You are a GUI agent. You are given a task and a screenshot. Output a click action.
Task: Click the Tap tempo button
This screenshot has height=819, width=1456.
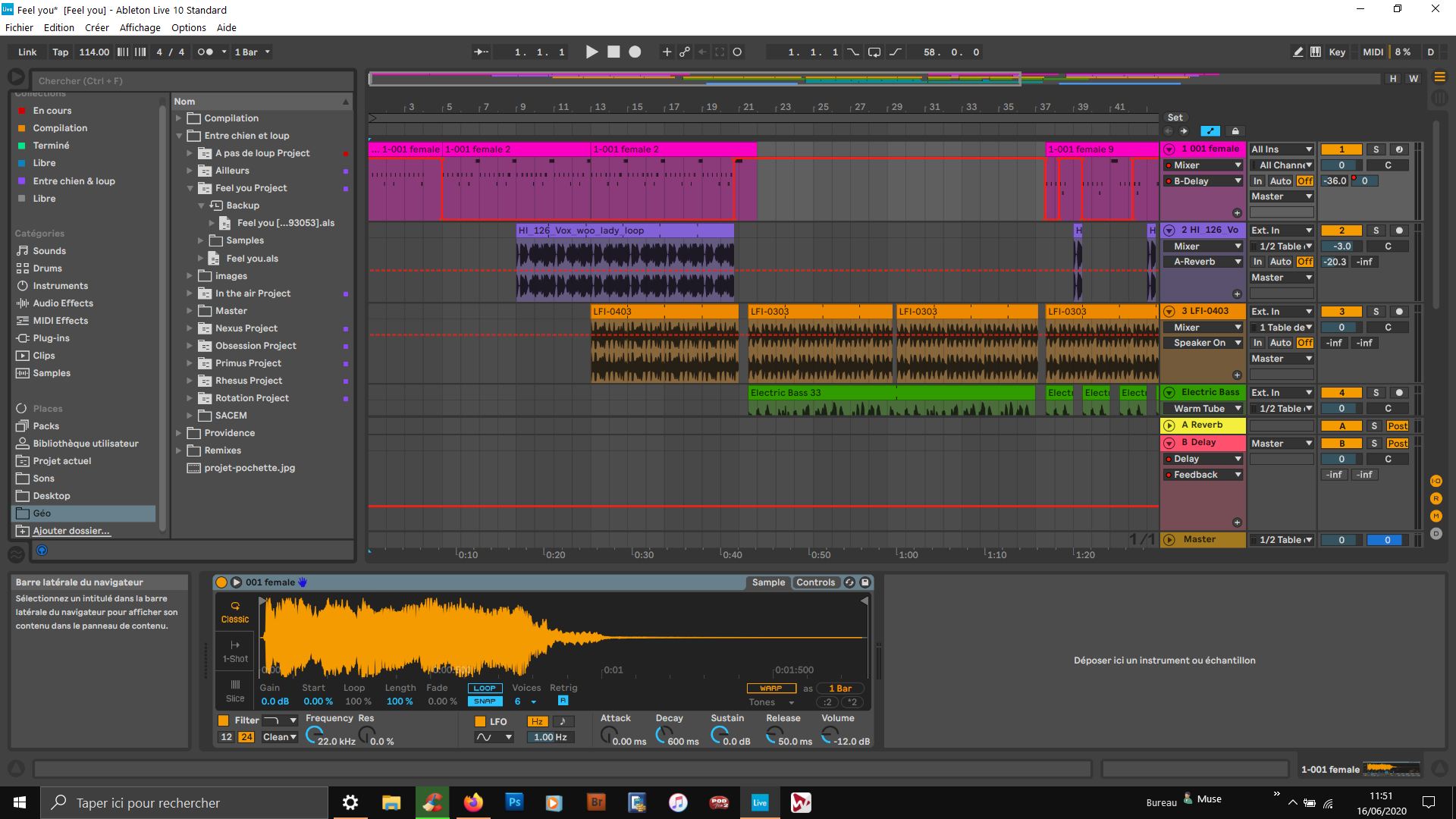[60, 52]
